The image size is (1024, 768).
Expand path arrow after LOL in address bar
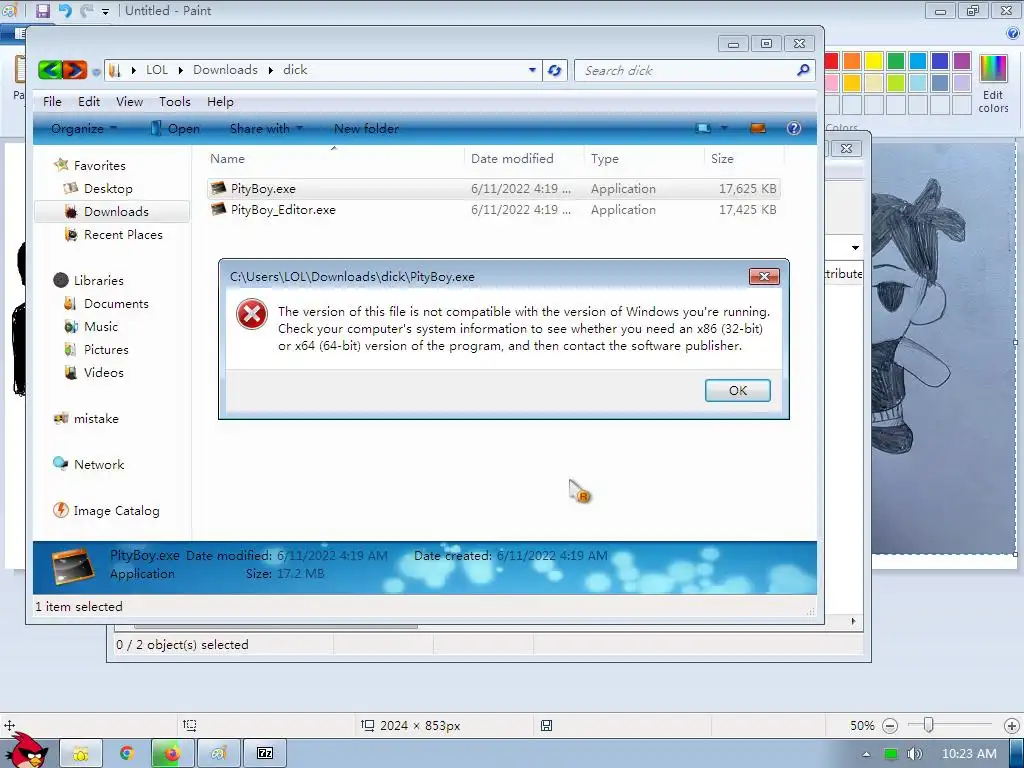180,70
